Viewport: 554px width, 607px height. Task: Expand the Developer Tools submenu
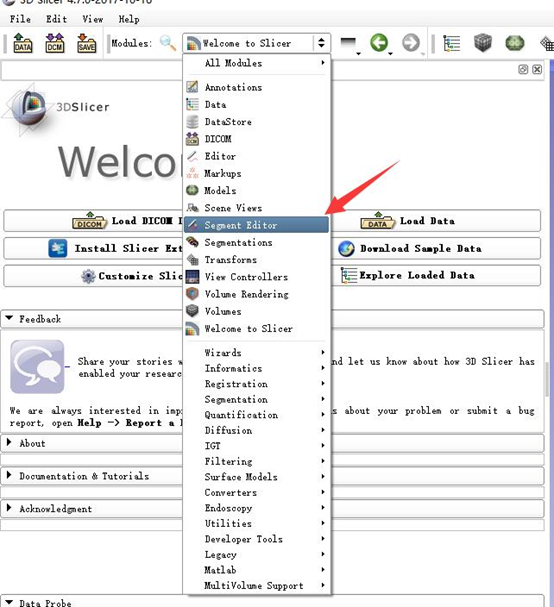(257, 539)
